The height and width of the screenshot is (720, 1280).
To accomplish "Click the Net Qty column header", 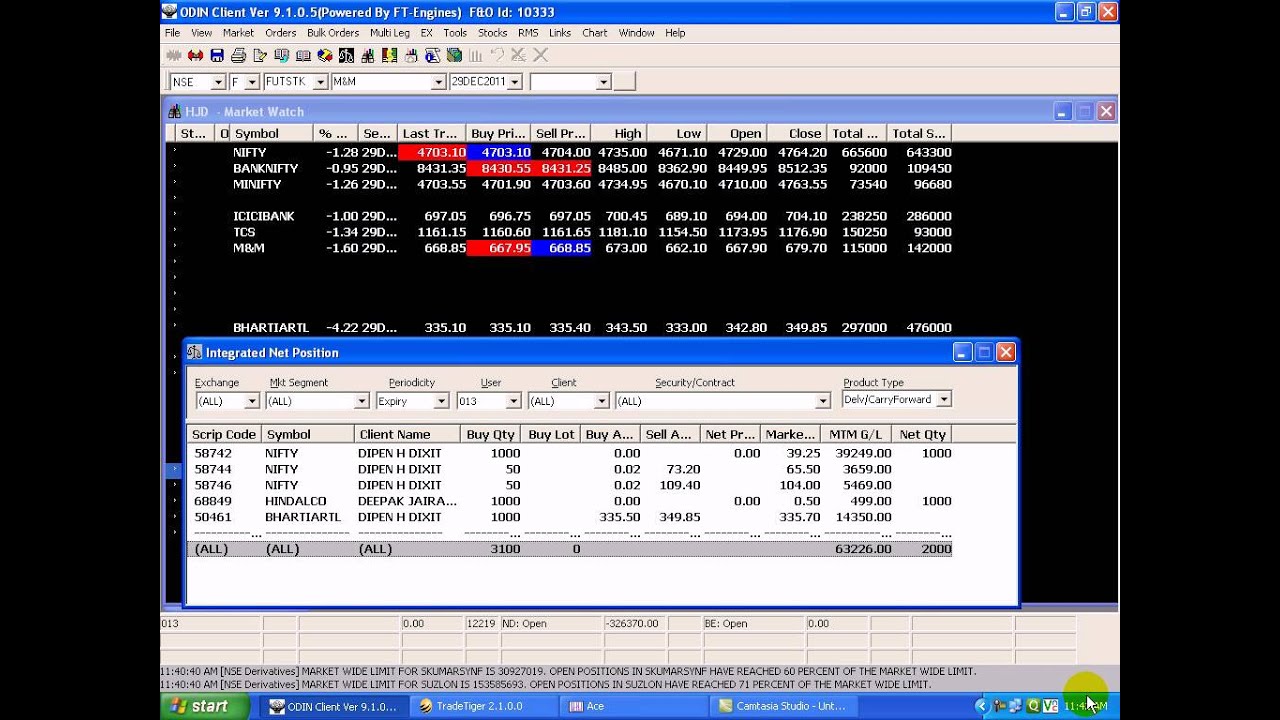I will pos(922,434).
